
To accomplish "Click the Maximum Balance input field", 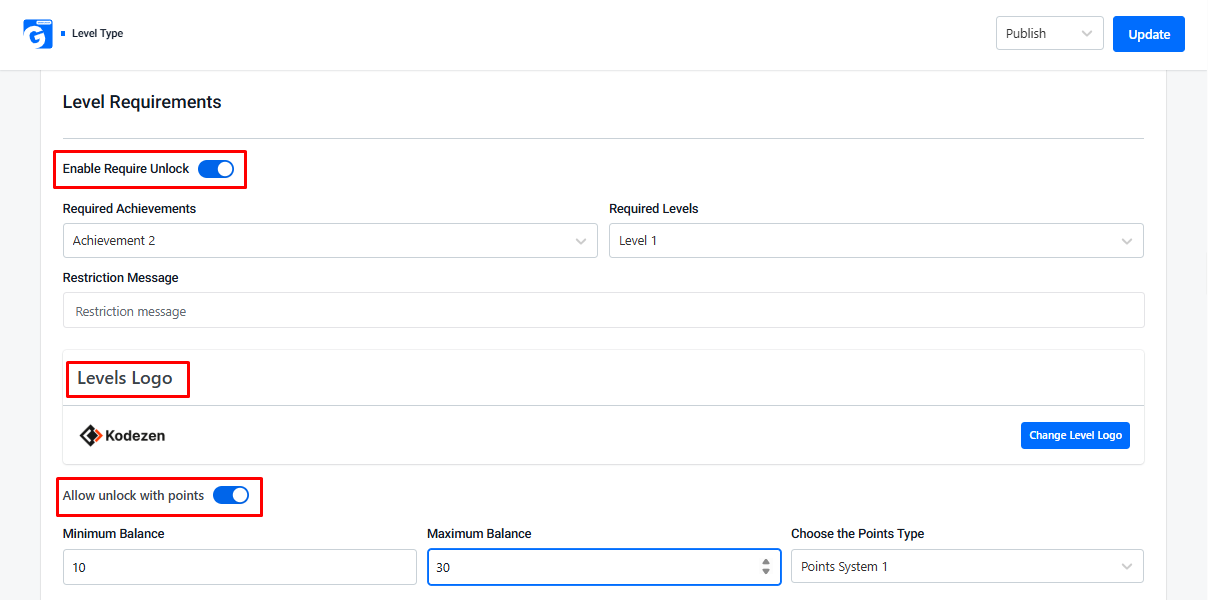I will coord(604,567).
